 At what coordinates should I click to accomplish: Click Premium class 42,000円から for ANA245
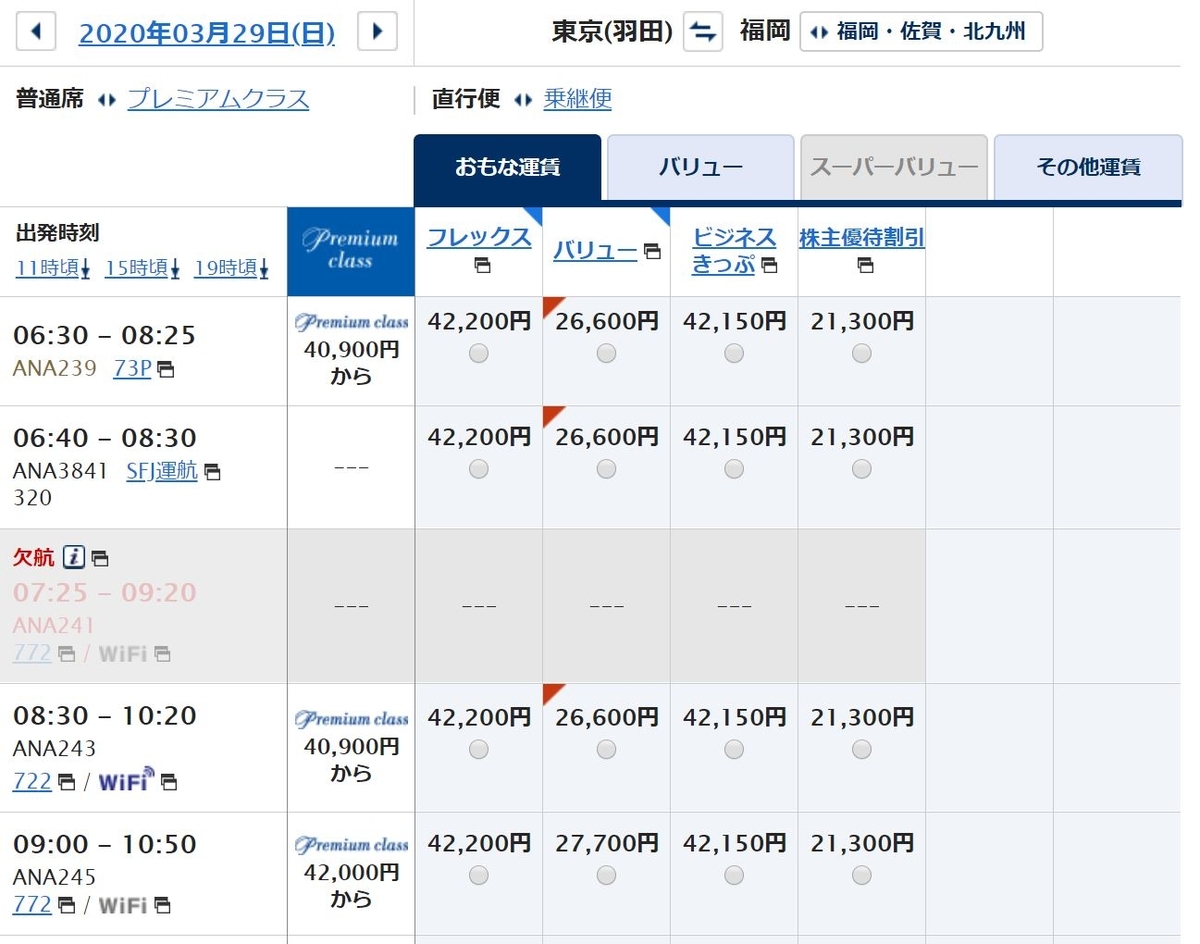(x=351, y=872)
